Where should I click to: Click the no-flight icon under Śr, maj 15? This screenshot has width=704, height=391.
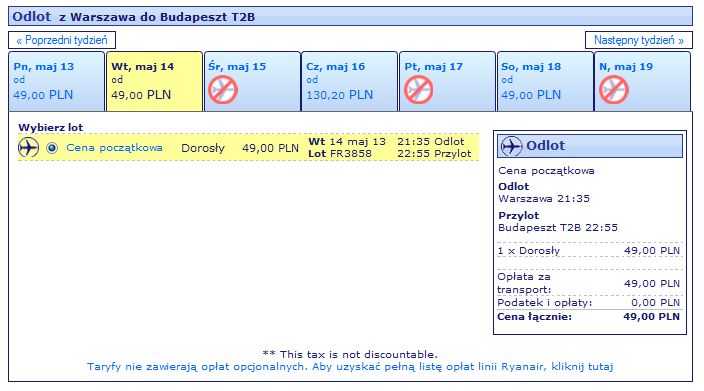pos(223,89)
